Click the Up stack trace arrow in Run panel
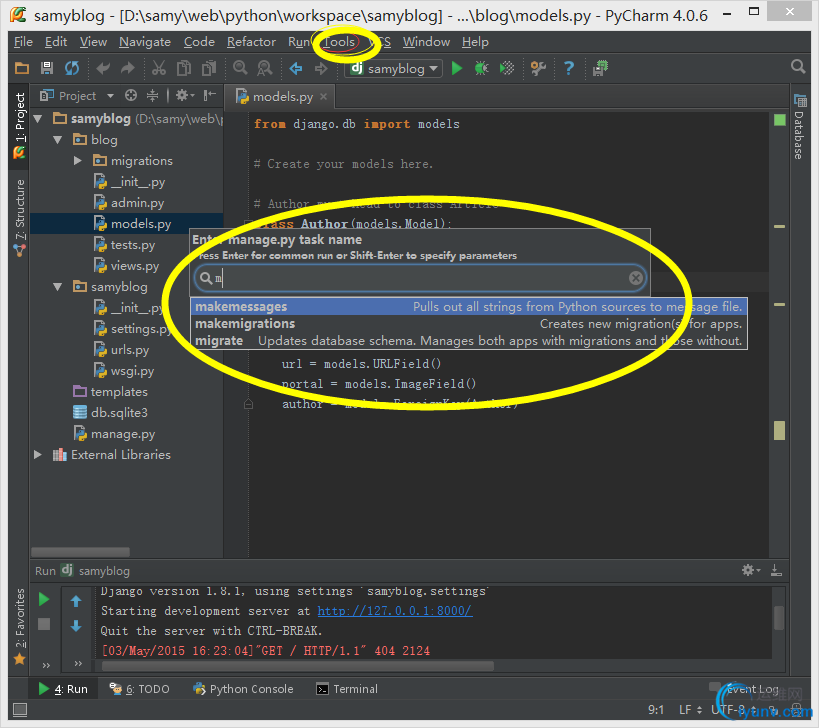This screenshot has height=728, width=819. 76,601
